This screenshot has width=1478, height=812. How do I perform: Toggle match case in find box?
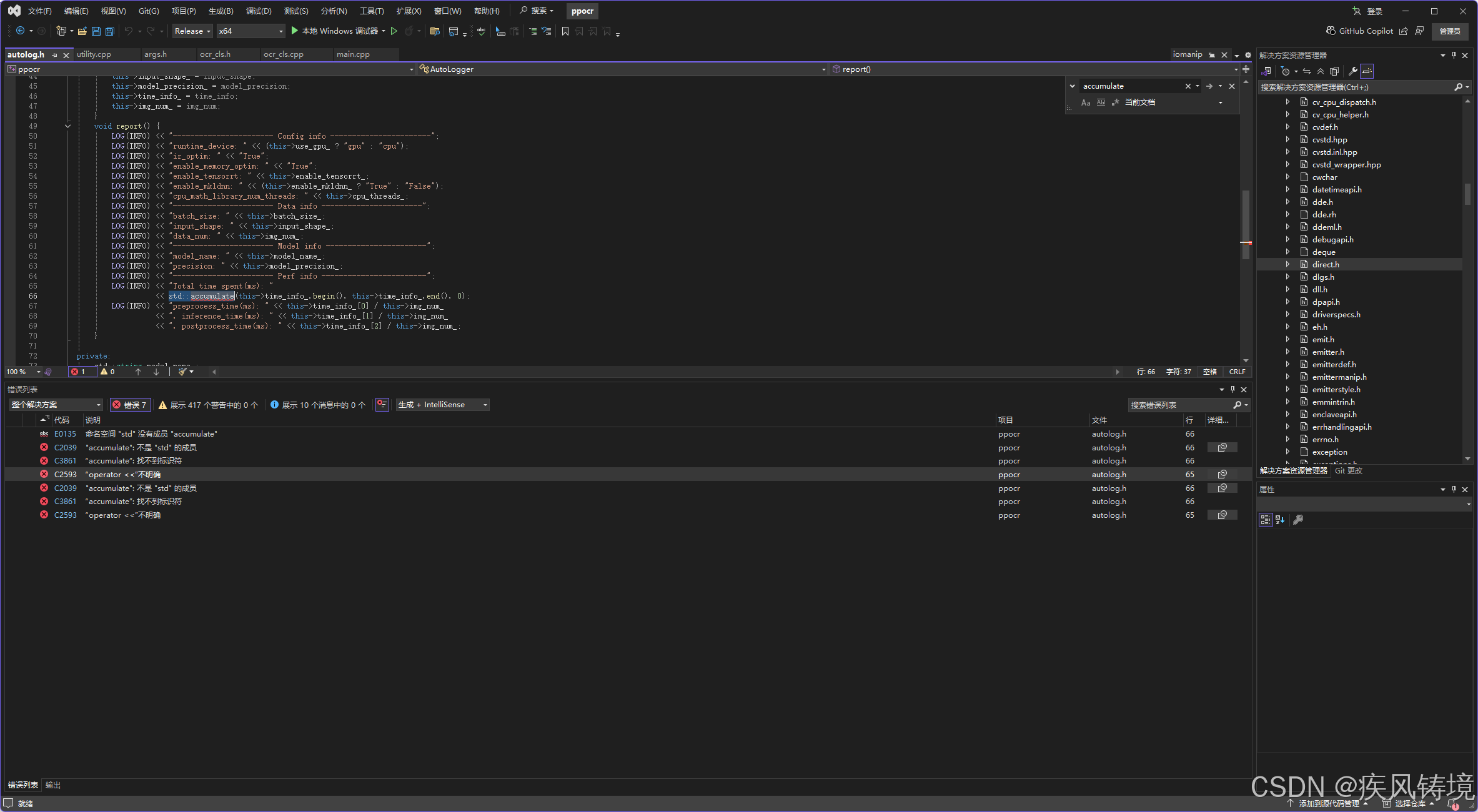point(1086,102)
